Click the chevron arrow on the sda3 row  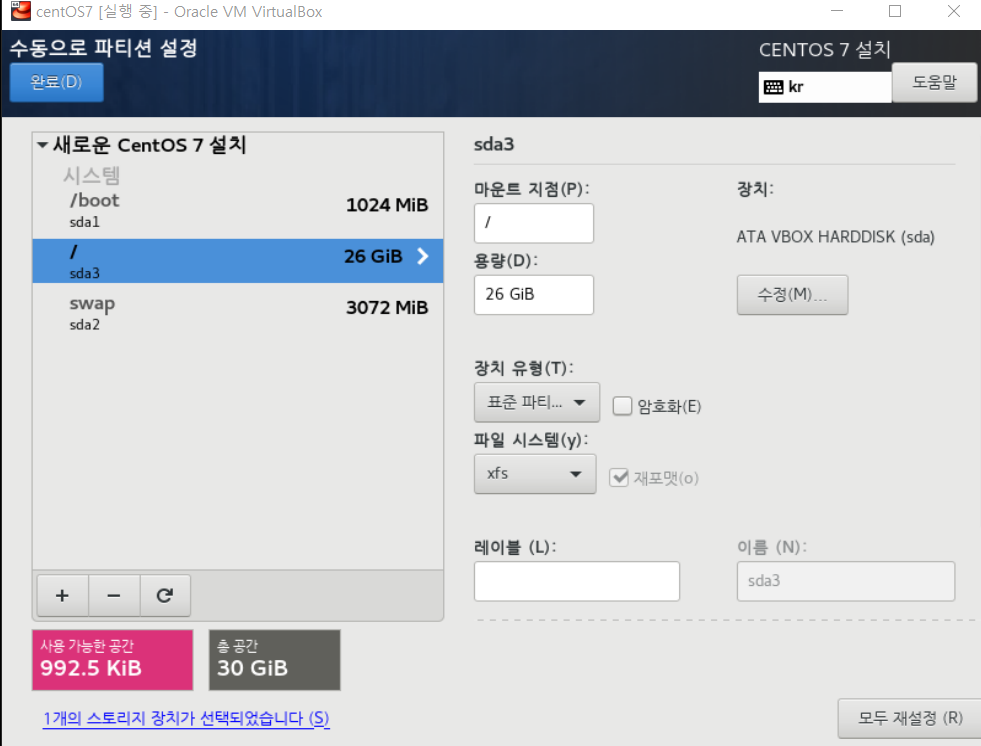423,256
